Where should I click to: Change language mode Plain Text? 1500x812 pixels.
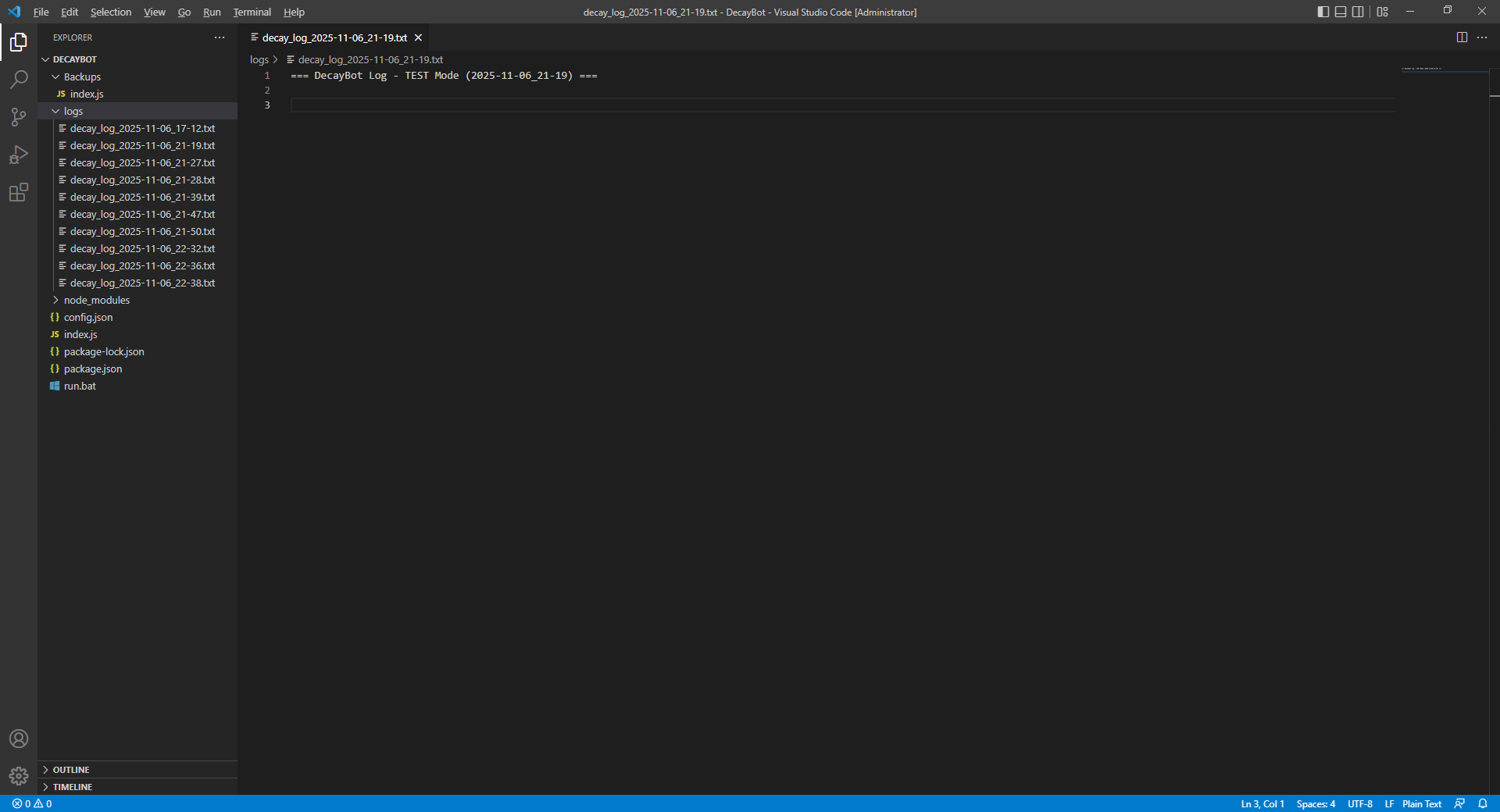point(1422,803)
